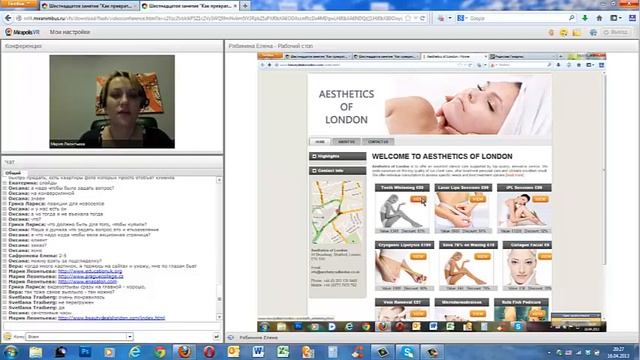This screenshot has width=640, height=360.
Task: Open the engsalon.com link in the chat
Action: pyautogui.click(x=87, y=282)
